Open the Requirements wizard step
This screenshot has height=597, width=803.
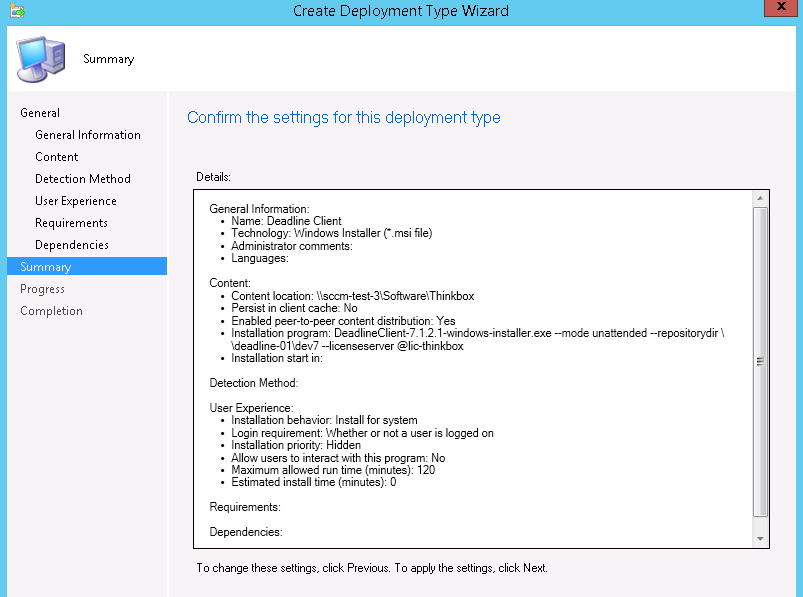coord(71,223)
